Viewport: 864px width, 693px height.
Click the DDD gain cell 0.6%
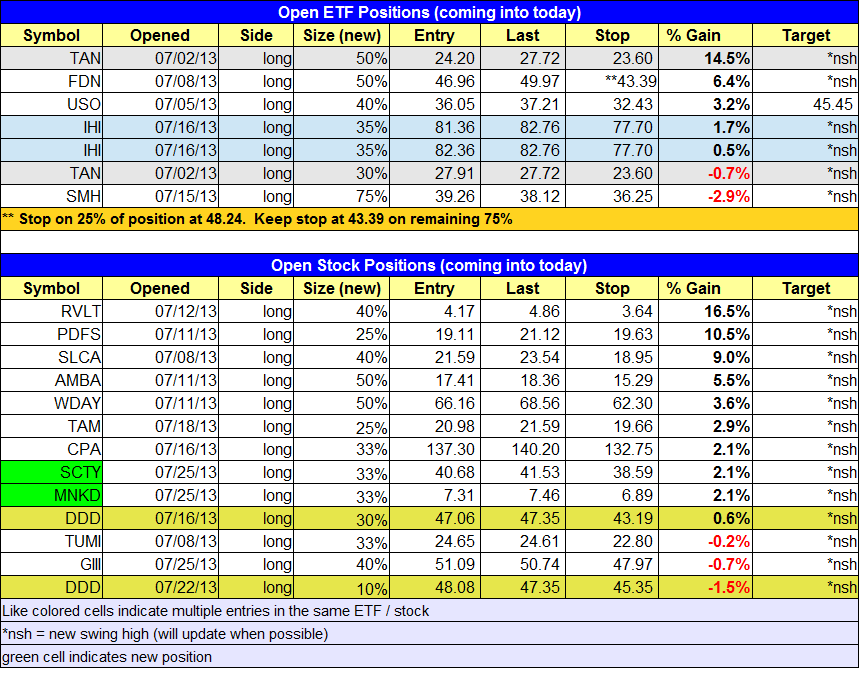(x=706, y=518)
